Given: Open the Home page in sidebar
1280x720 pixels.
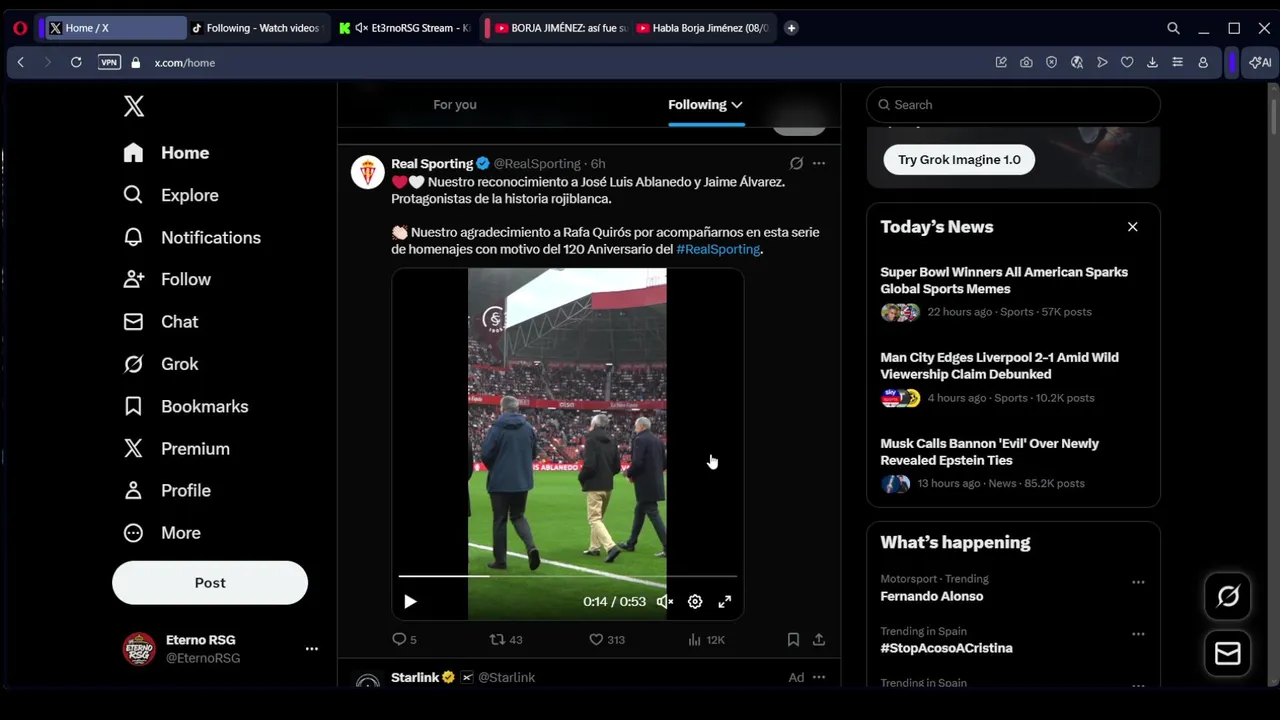Looking at the screenshot, I should (x=166, y=153).
